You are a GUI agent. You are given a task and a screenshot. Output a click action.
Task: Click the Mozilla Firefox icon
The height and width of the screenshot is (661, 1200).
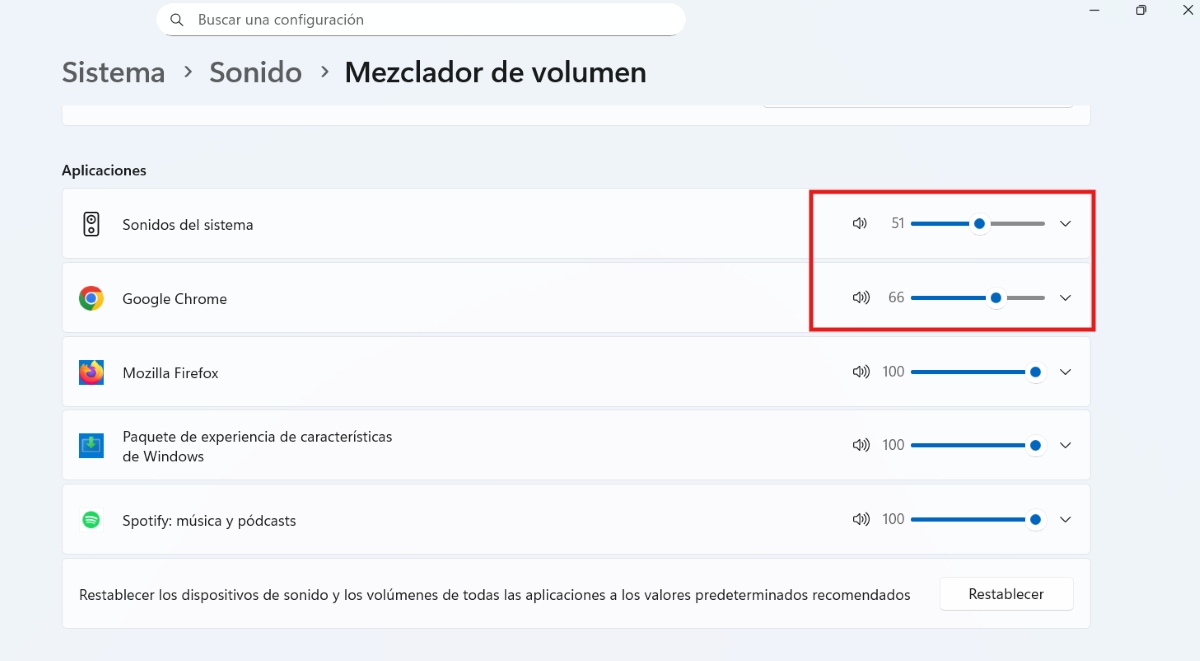pos(91,371)
